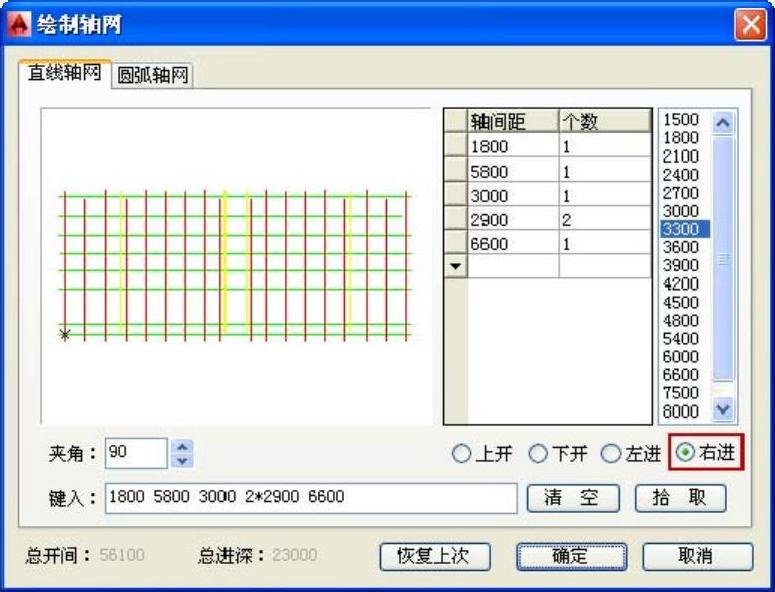Choose 8000 from the spacing list
This screenshot has height=592, width=775.
point(685,411)
